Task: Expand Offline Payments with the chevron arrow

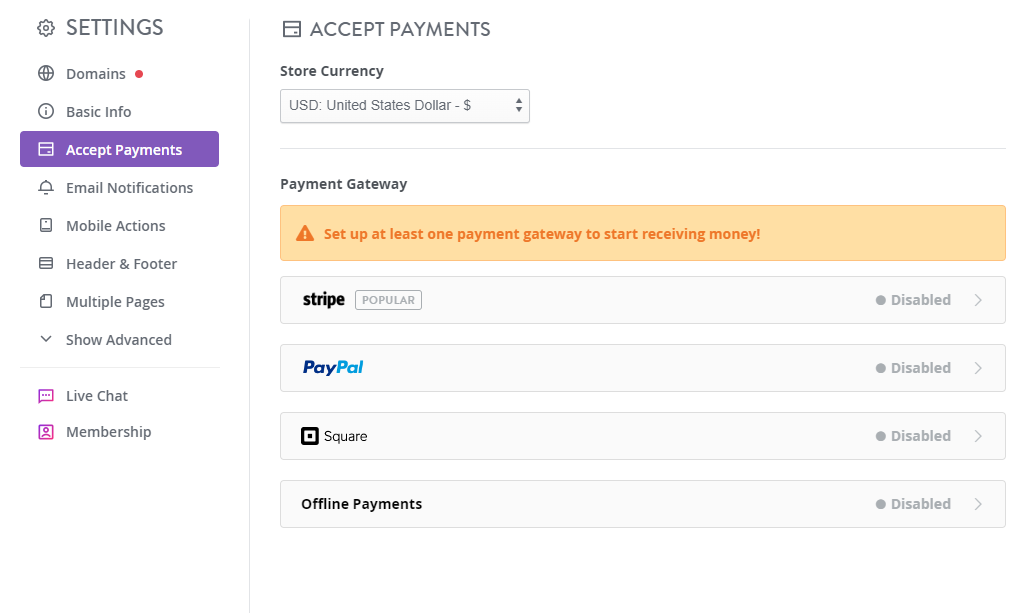Action: point(978,504)
